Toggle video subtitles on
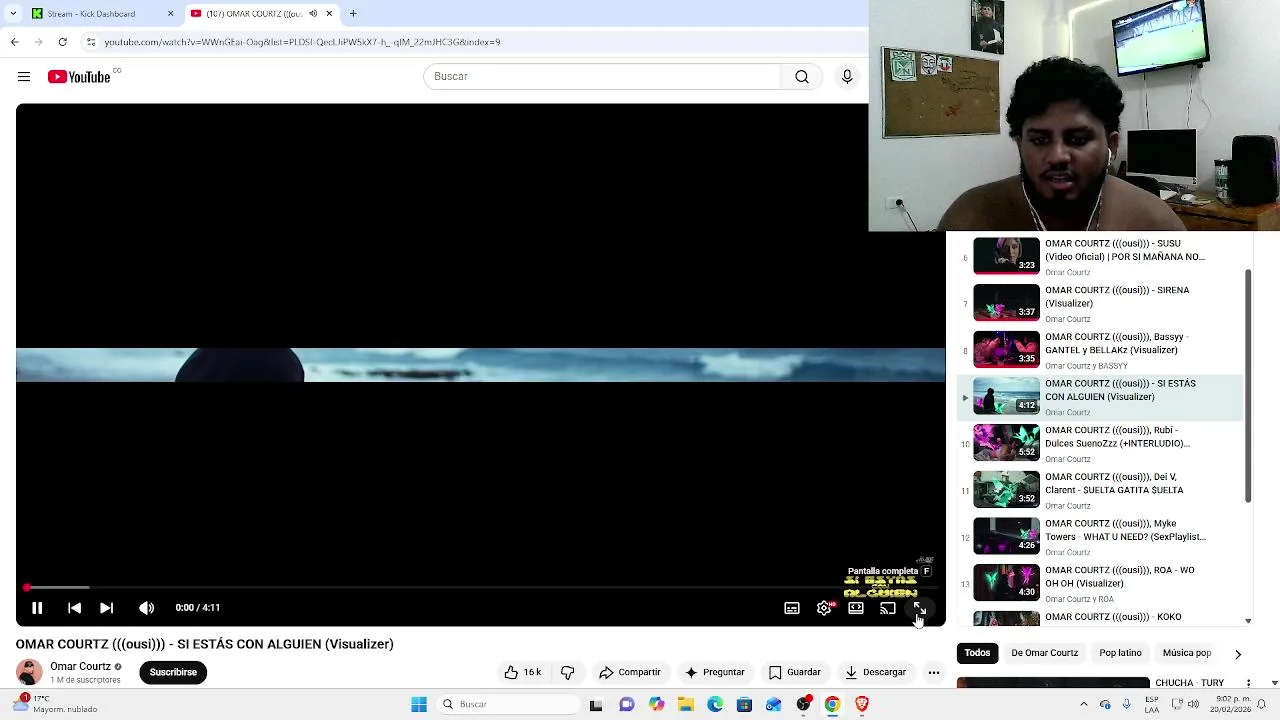1280x720 pixels. 792,608
